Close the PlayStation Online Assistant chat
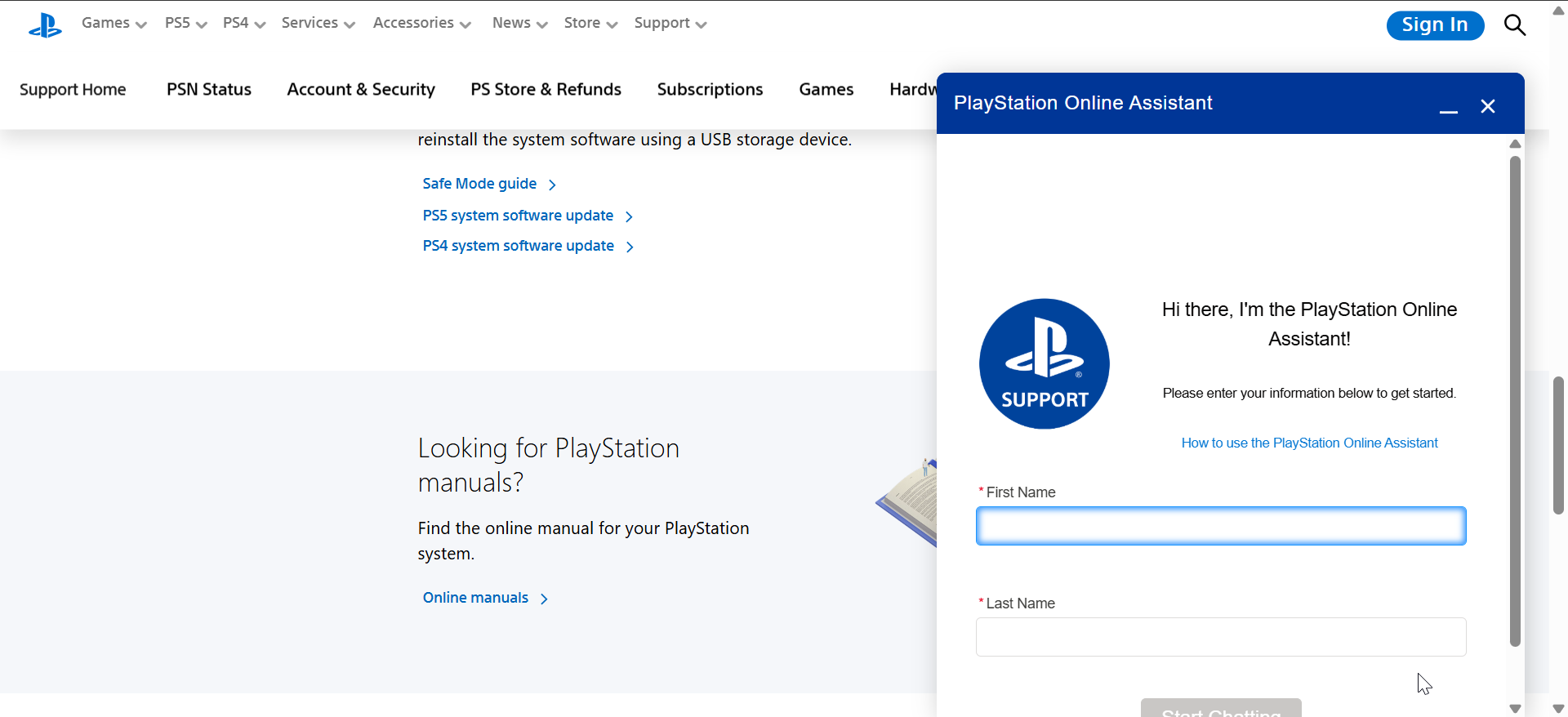 1487,107
